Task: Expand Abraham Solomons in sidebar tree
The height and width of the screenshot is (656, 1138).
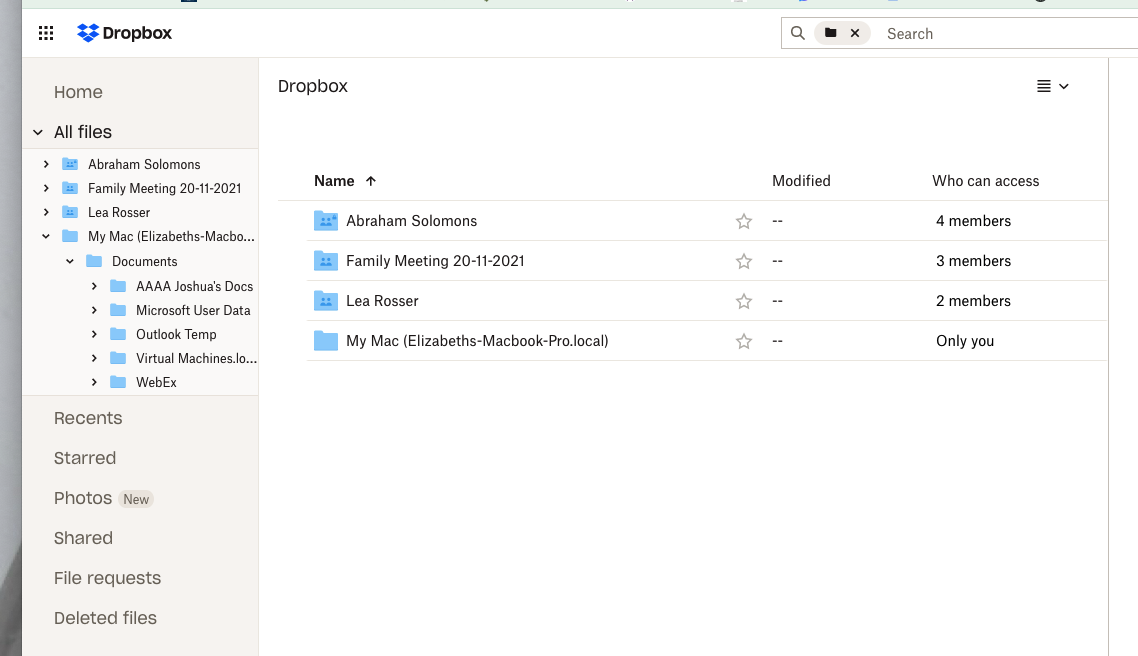Action: pos(46,164)
